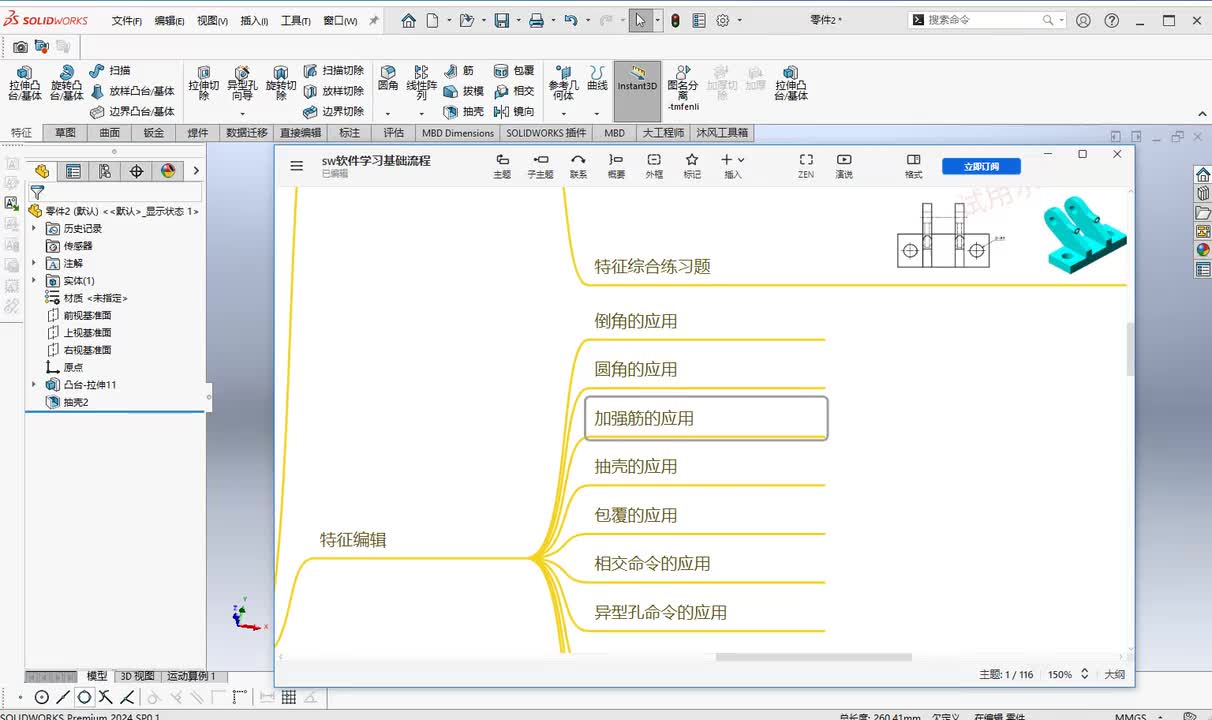Viewport: 1212px width, 720px height.
Task: Open the 参考几何体 dropdown arrow
Action: (x=563, y=113)
